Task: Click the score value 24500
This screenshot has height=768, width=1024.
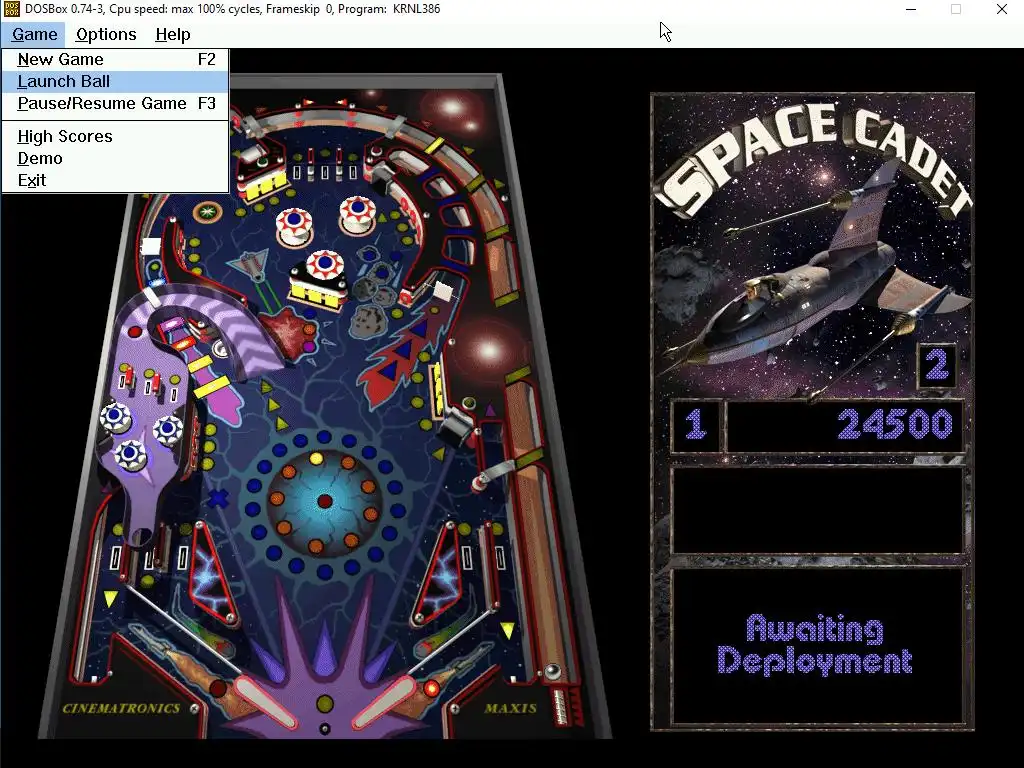Action: pos(895,424)
